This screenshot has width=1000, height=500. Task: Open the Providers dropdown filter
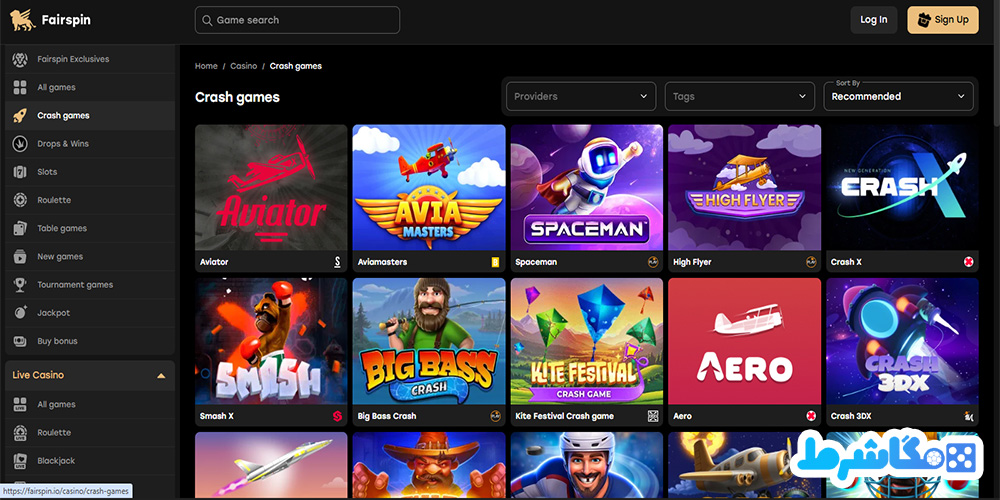[581, 96]
